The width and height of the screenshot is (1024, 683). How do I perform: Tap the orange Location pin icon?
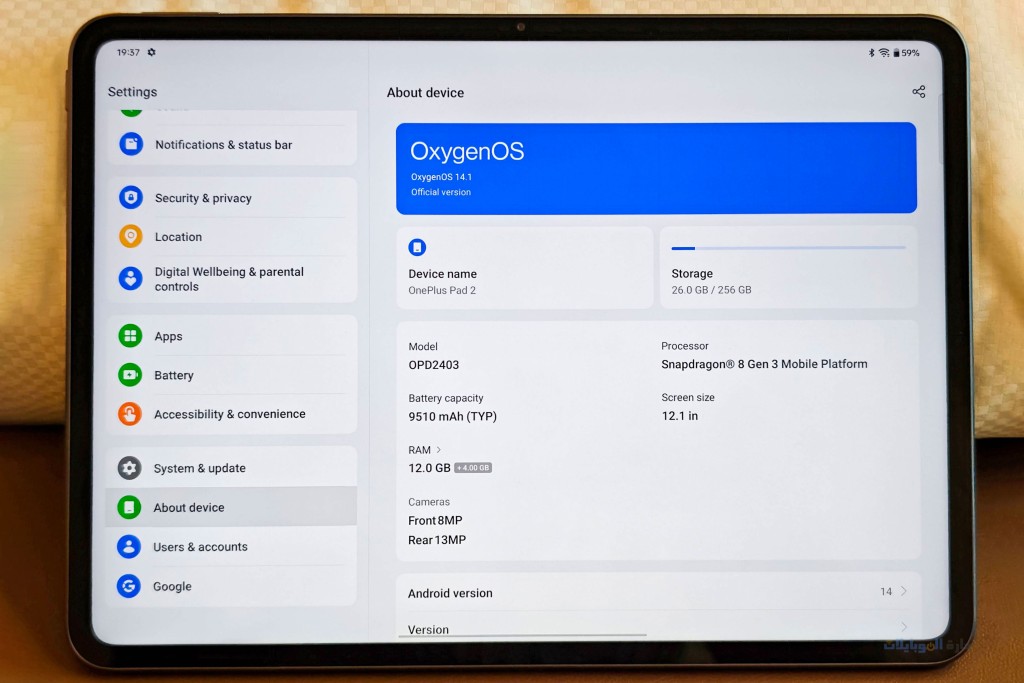pos(131,236)
